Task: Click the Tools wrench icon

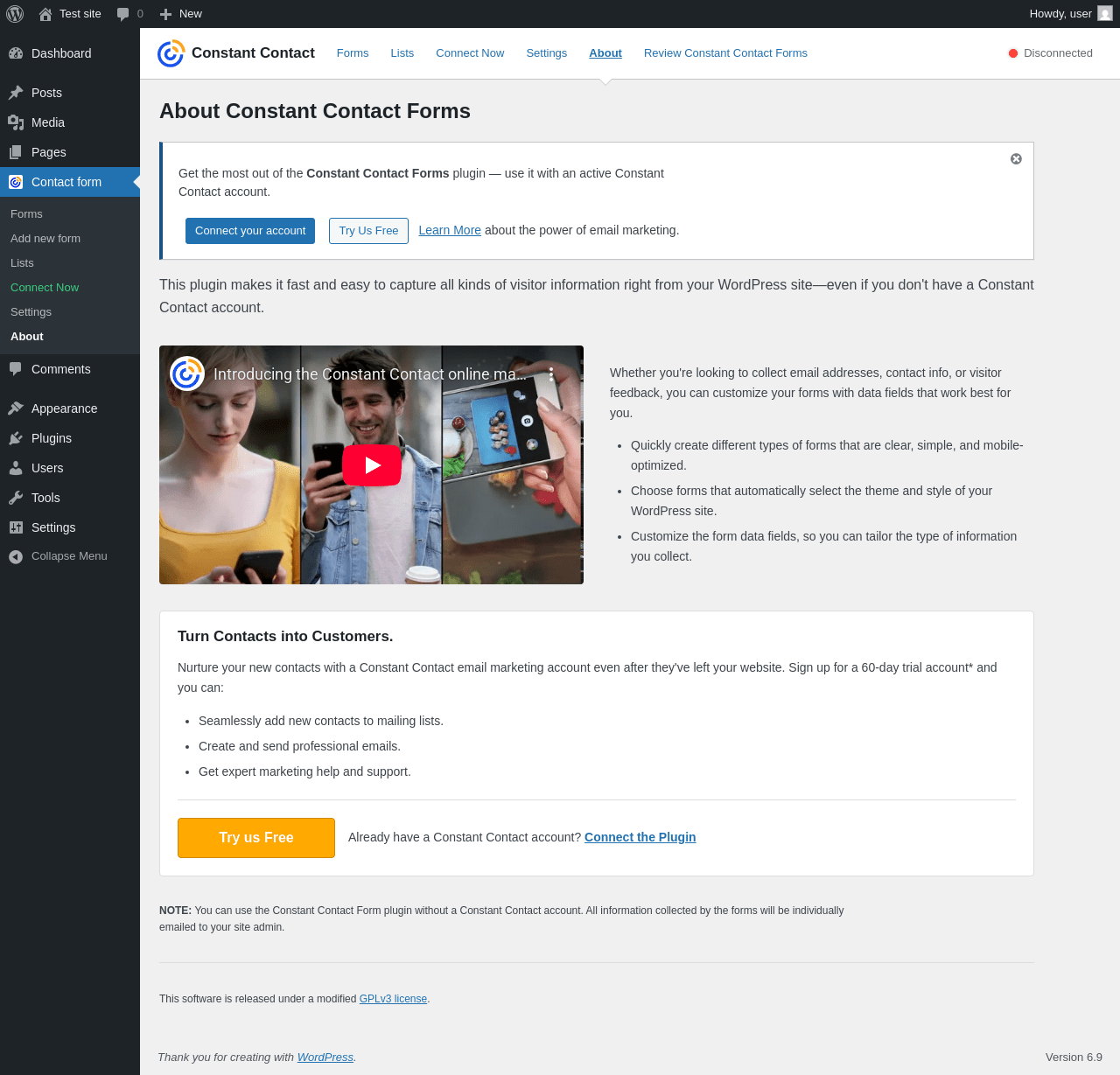Action: pyautogui.click(x=16, y=498)
